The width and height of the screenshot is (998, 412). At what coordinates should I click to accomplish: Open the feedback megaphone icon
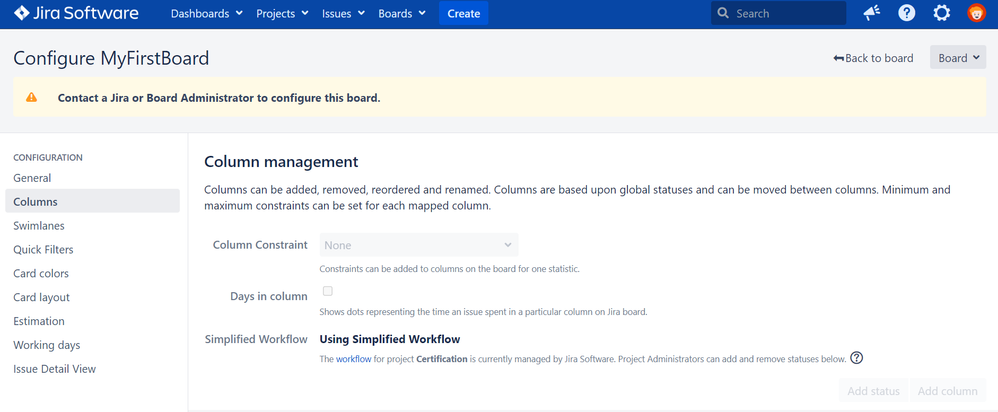coord(871,13)
